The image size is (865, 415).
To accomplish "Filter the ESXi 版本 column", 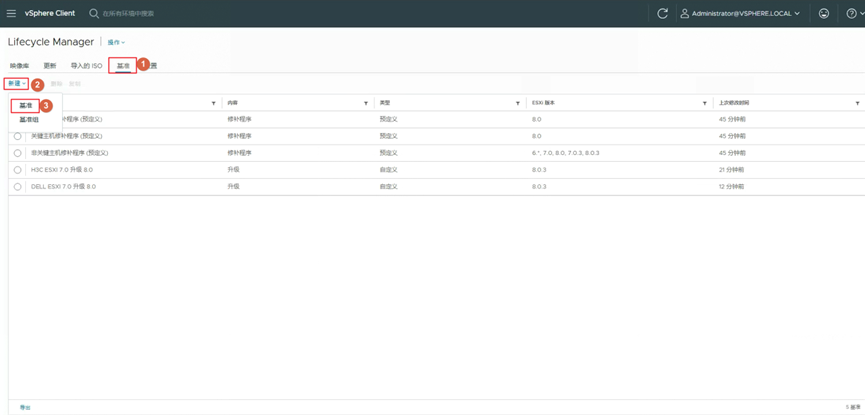I will 704,103.
